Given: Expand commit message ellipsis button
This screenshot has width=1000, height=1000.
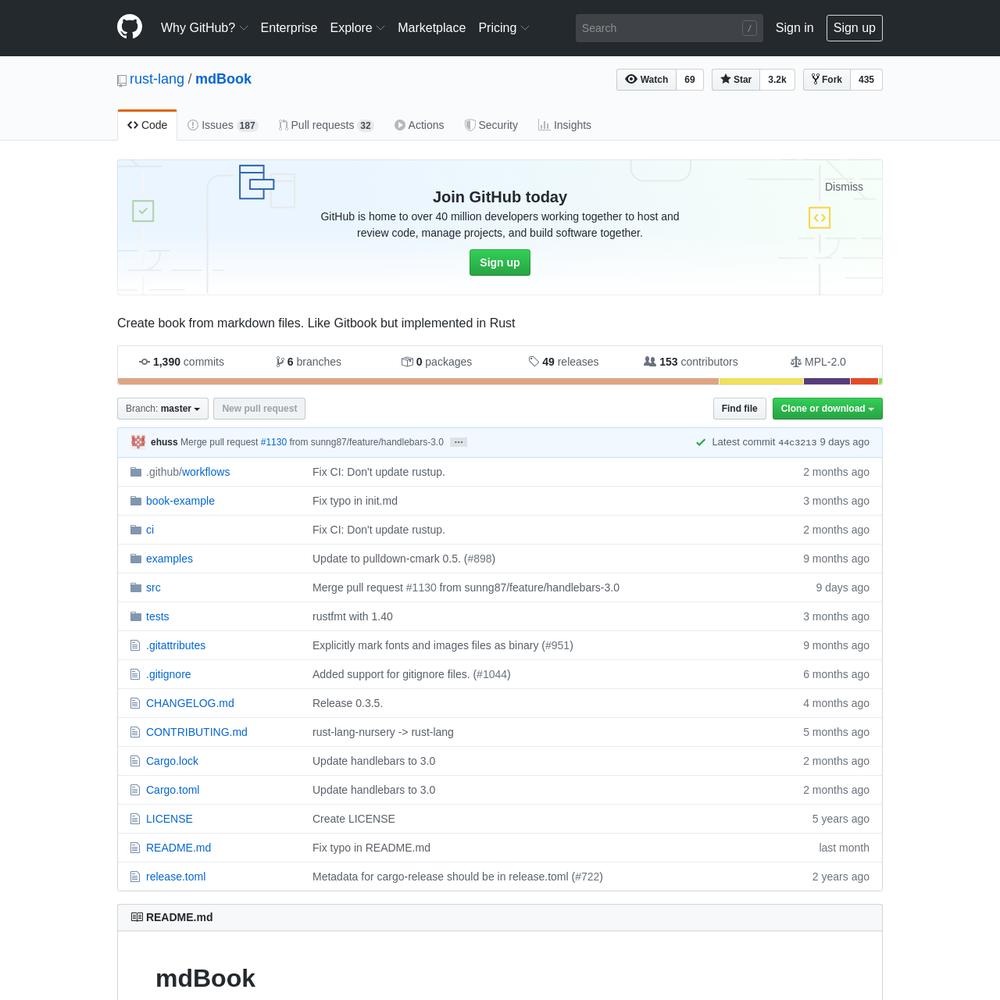Looking at the screenshot, I should 458,442.
